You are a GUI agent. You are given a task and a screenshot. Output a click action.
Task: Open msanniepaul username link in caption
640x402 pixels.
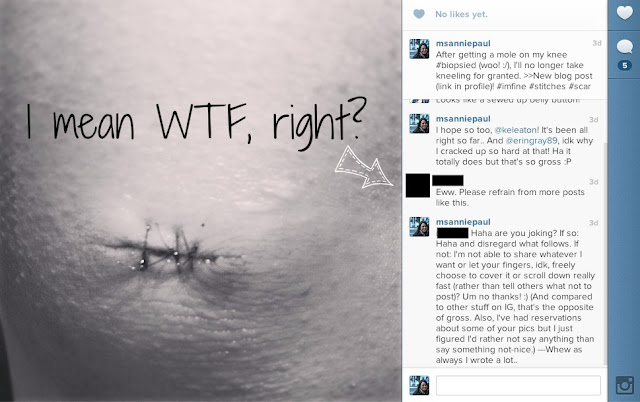(x=463, y=43)
